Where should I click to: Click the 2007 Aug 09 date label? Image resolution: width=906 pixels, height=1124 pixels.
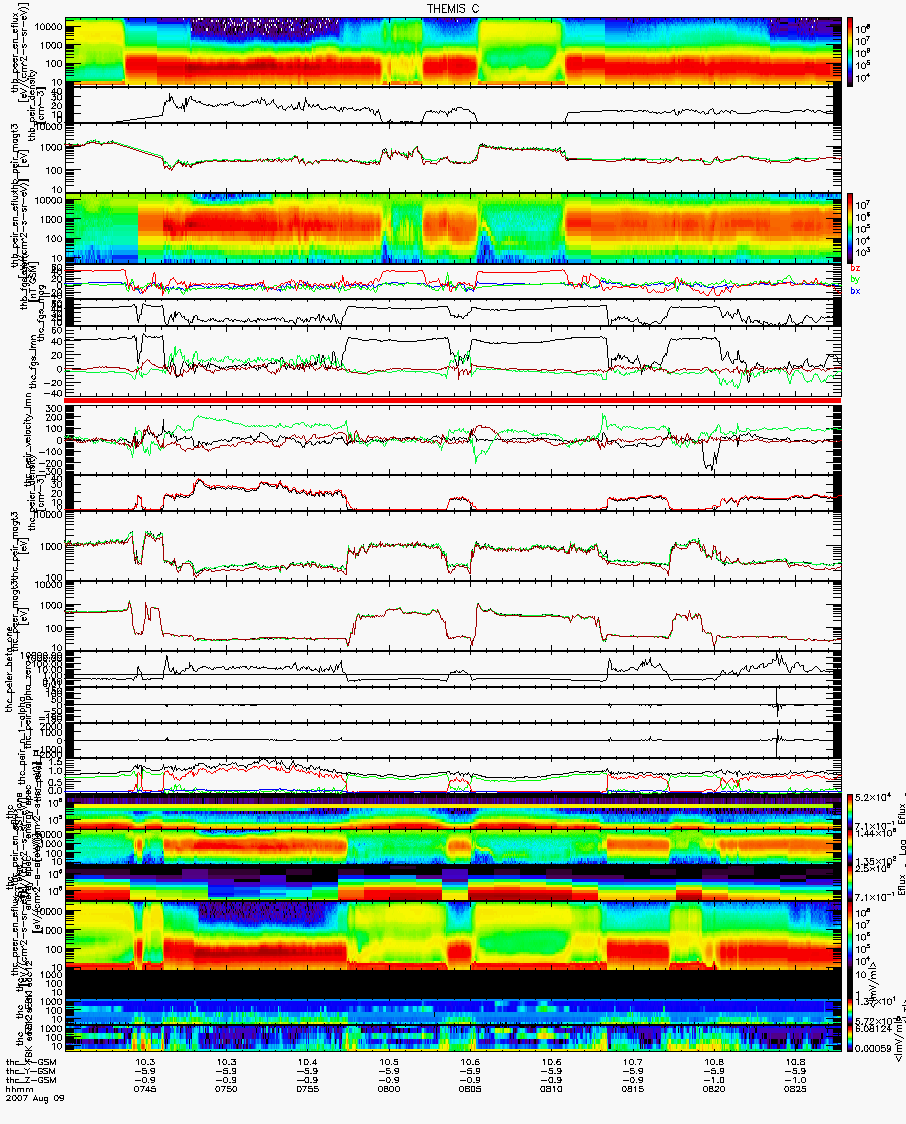[34, 1097]
